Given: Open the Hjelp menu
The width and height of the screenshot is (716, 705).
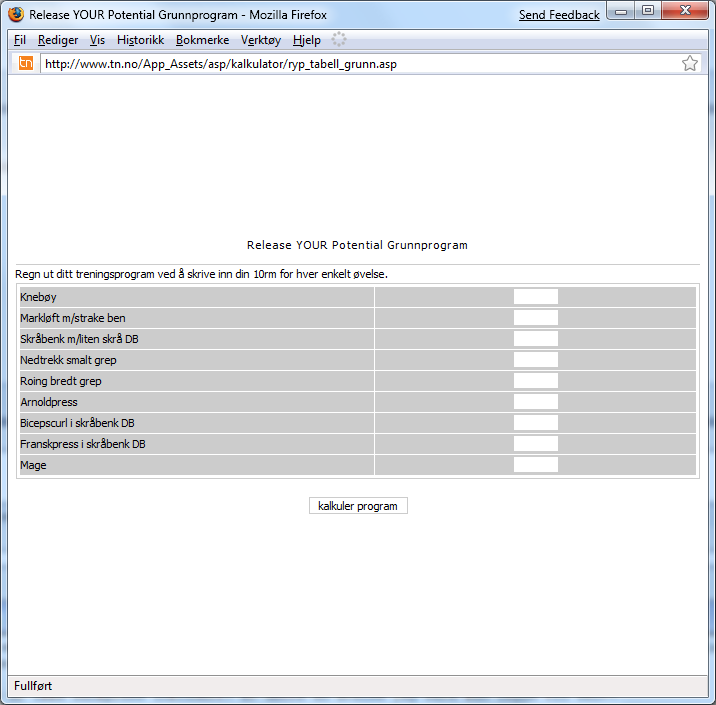Looking at the screenshot, I should click(306, 40).
